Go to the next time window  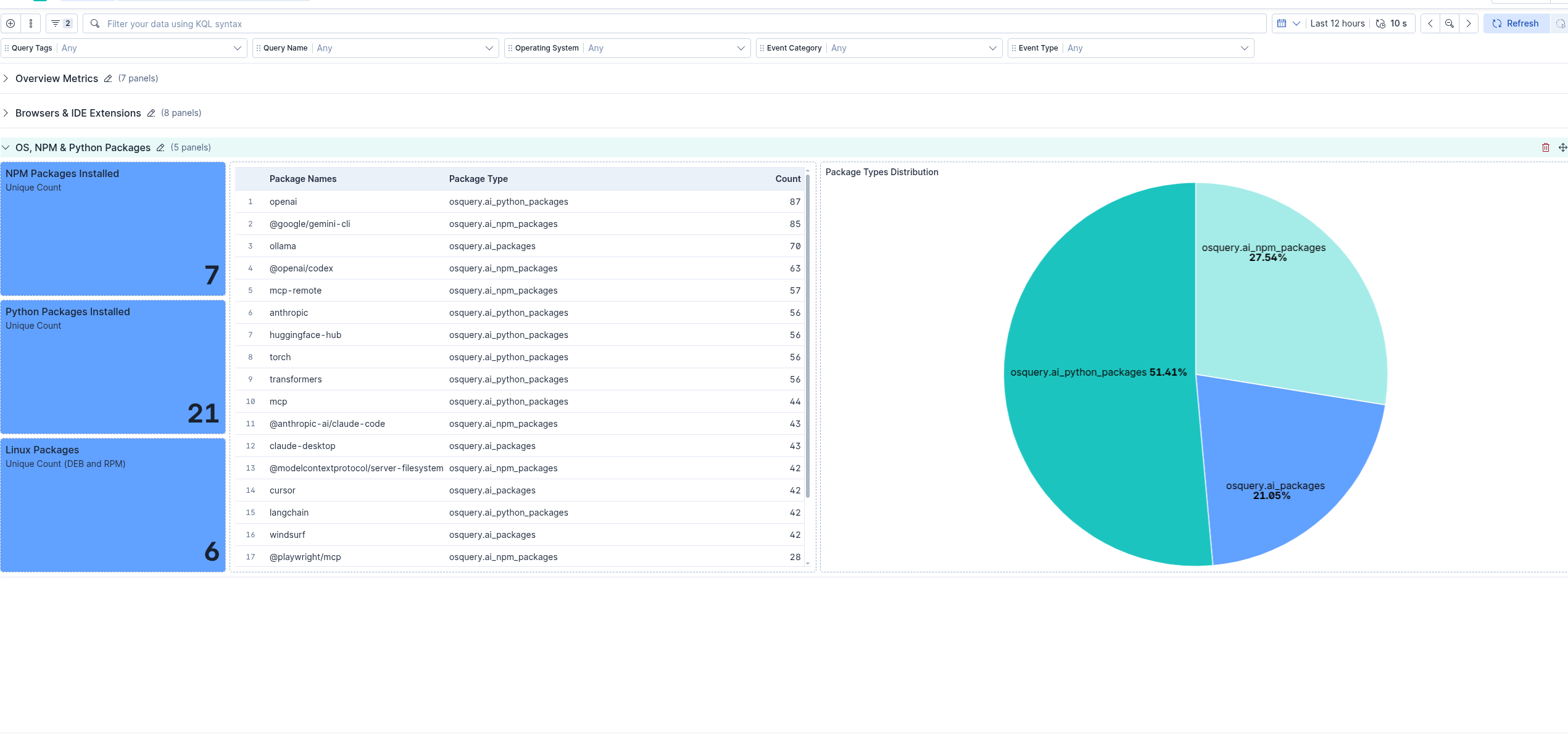[x=1469, y=23]
